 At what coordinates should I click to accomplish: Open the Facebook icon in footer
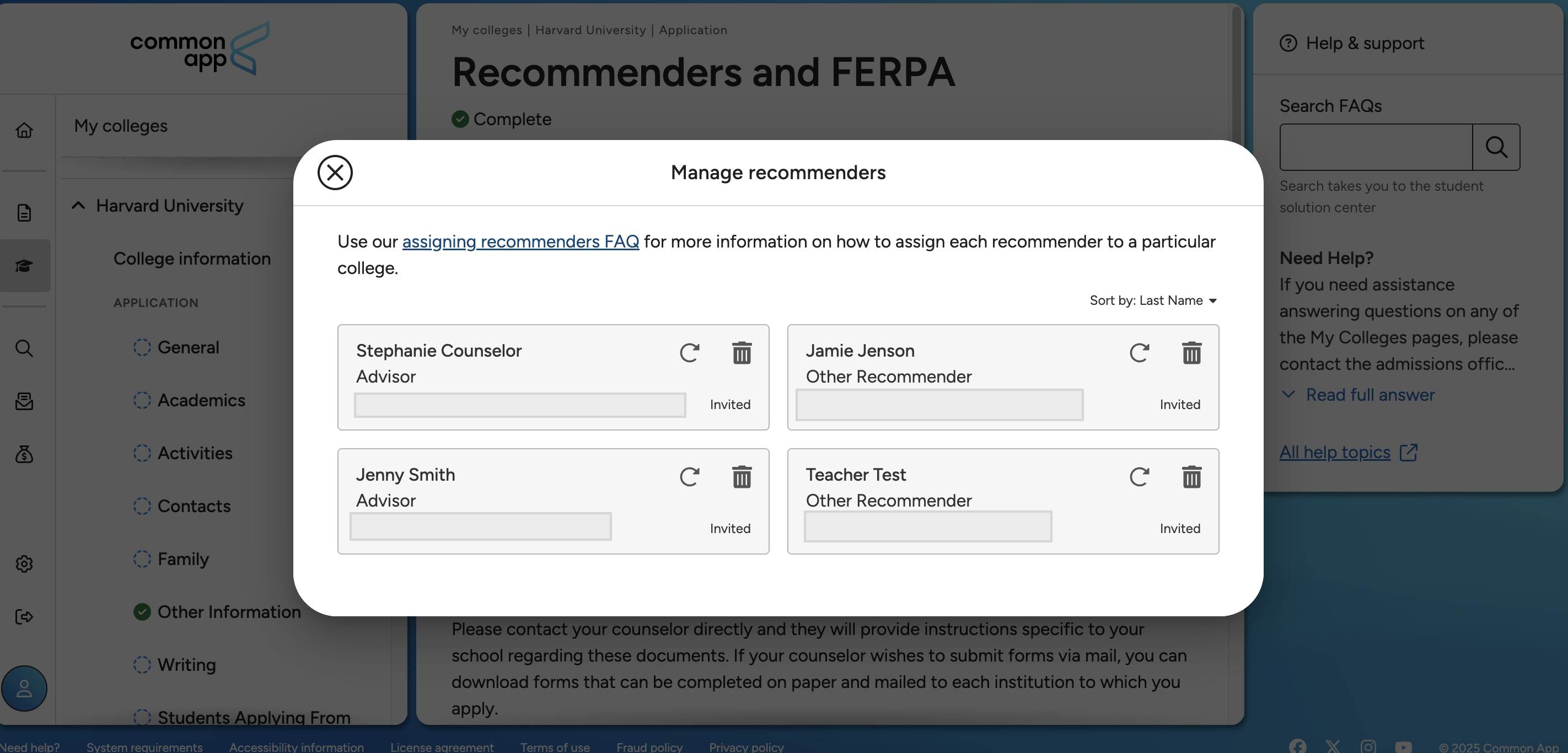[x=1297, y=746]
